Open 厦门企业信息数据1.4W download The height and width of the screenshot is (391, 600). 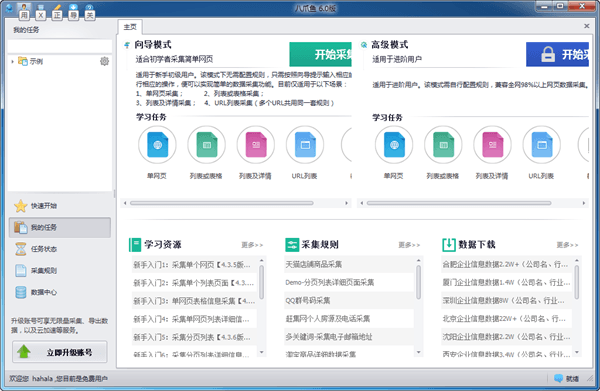coord(507,283)
